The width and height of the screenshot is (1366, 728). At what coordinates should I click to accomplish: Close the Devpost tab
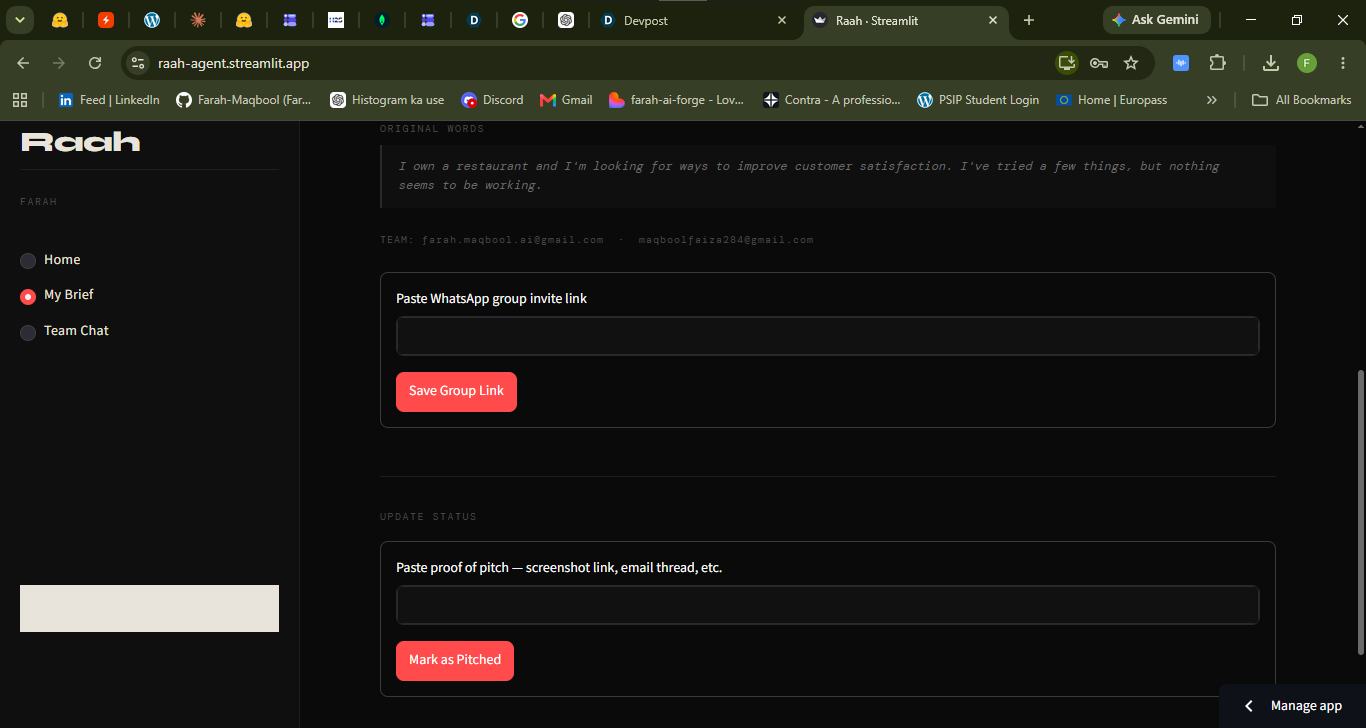pos(782,20)
